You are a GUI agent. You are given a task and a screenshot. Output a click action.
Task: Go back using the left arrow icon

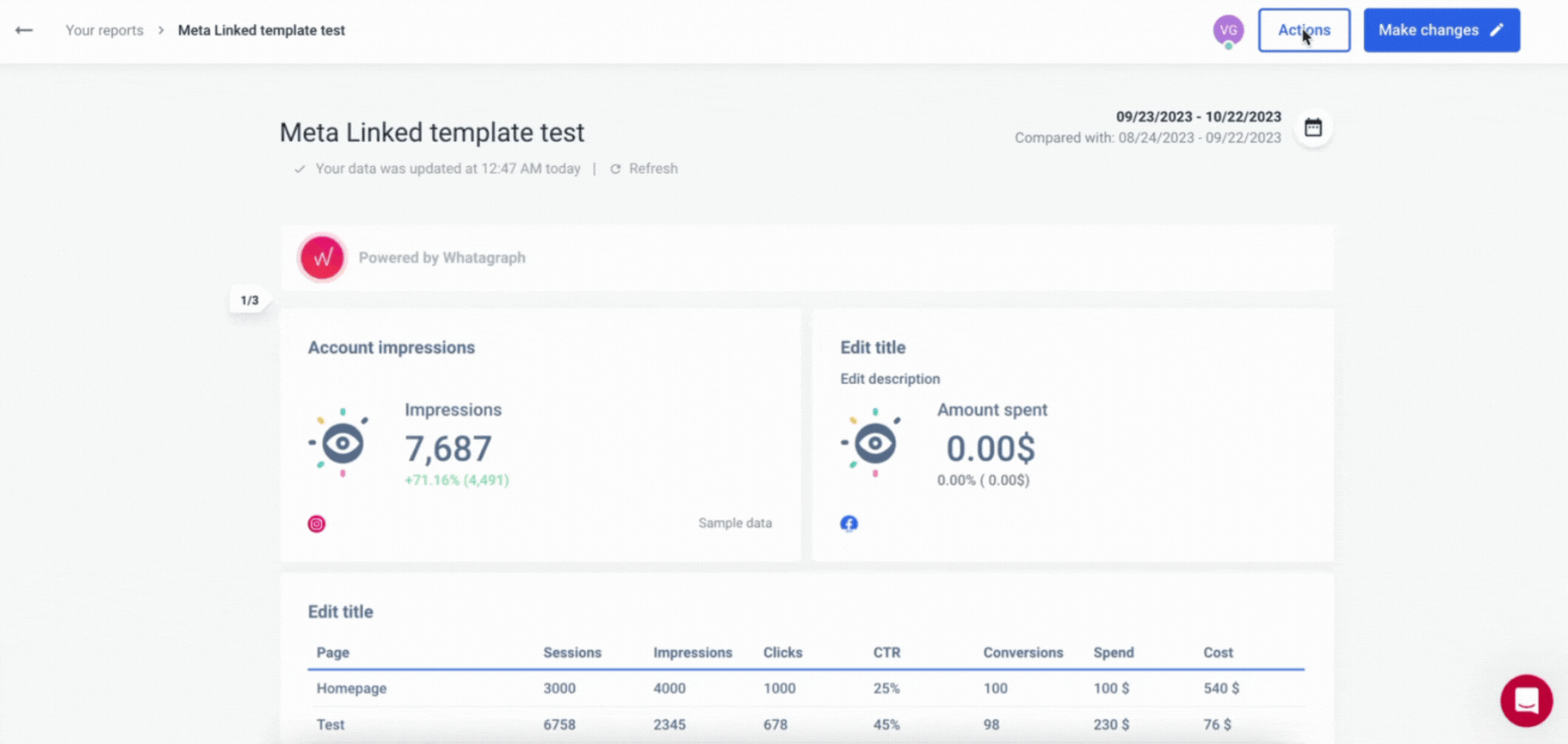click(24, 30)
